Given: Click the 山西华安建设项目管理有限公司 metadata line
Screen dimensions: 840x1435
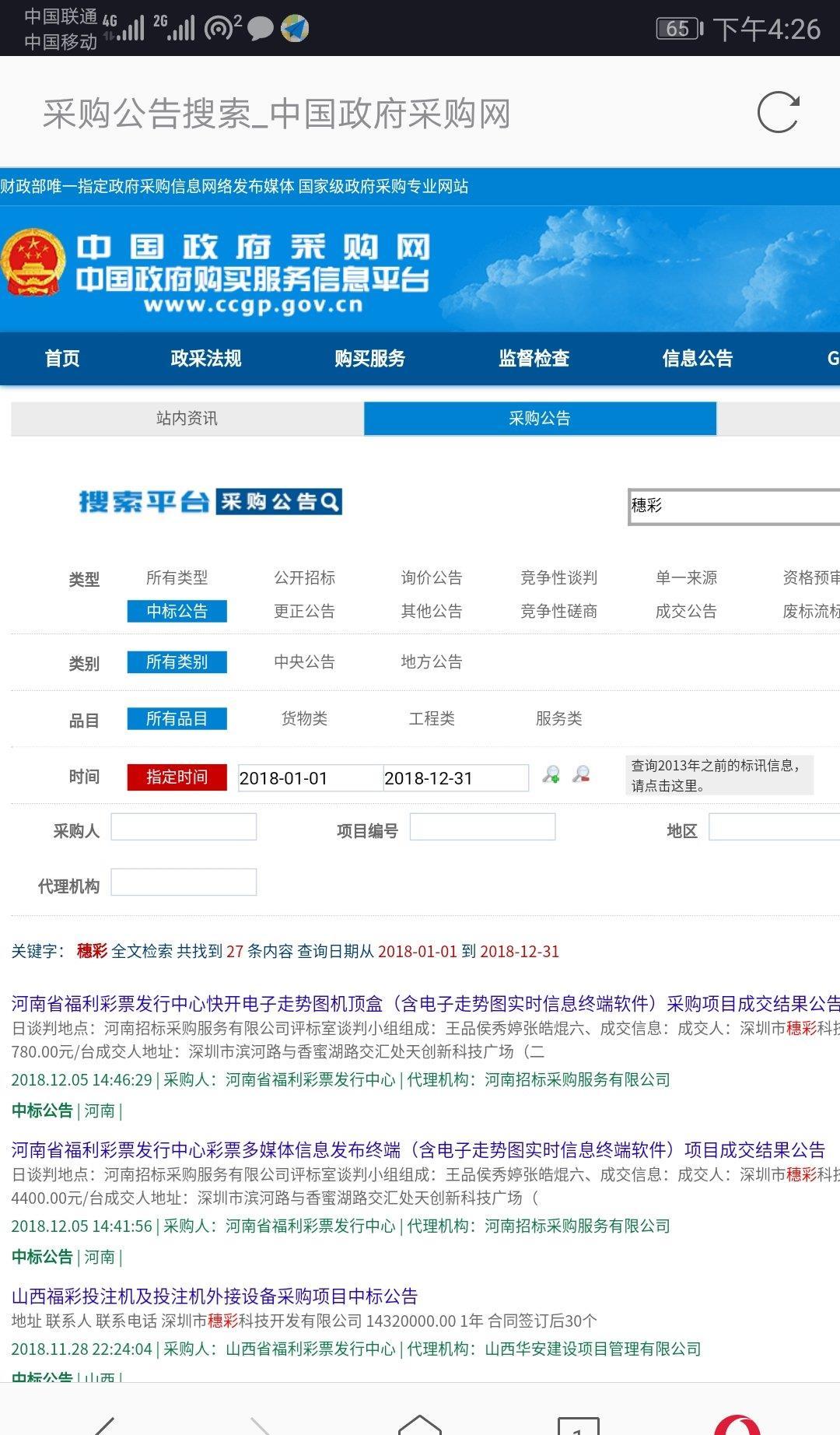Looking at the screenshot, I should [x=356, y=1349].
